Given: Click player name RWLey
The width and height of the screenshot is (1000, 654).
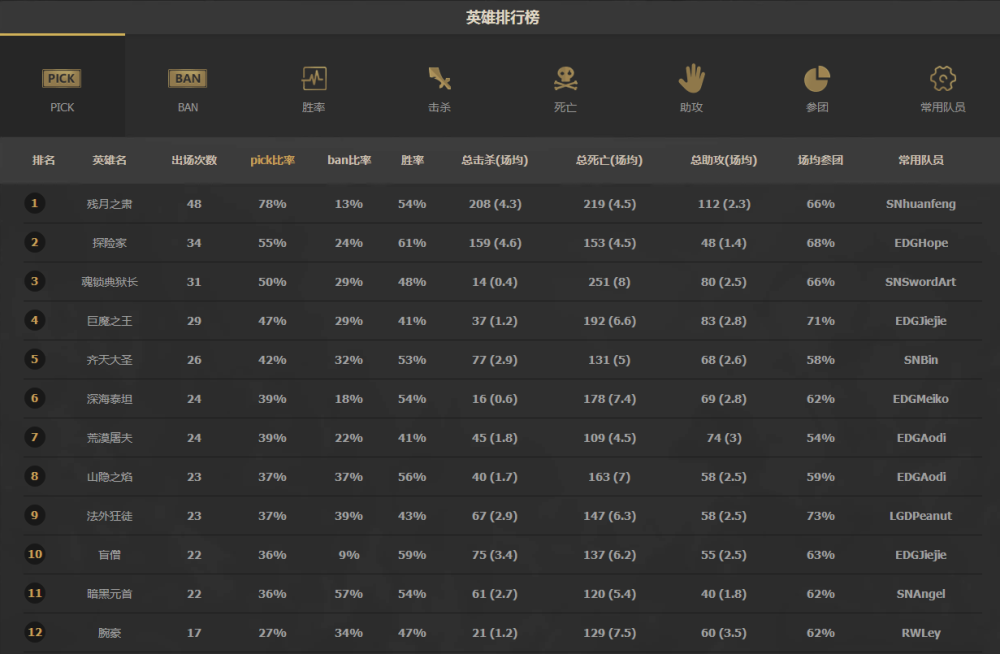Looking at the screenshot, I should (921, 633).
